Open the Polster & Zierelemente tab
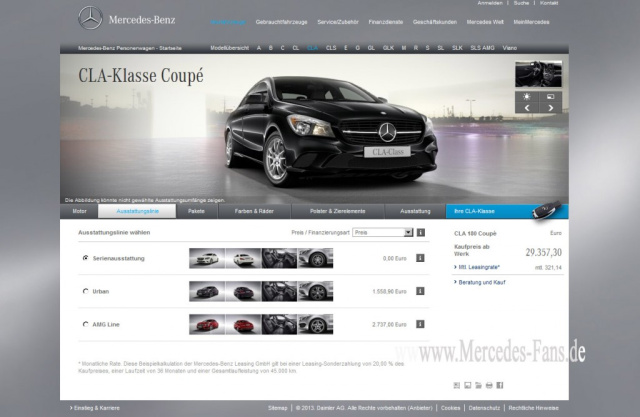This screenshot has height=417, width=640. pos(339,211)
